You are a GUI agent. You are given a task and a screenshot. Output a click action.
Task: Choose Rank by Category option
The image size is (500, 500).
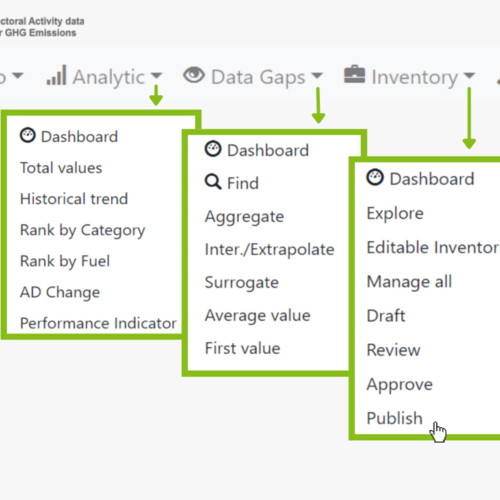pos(83,231)
